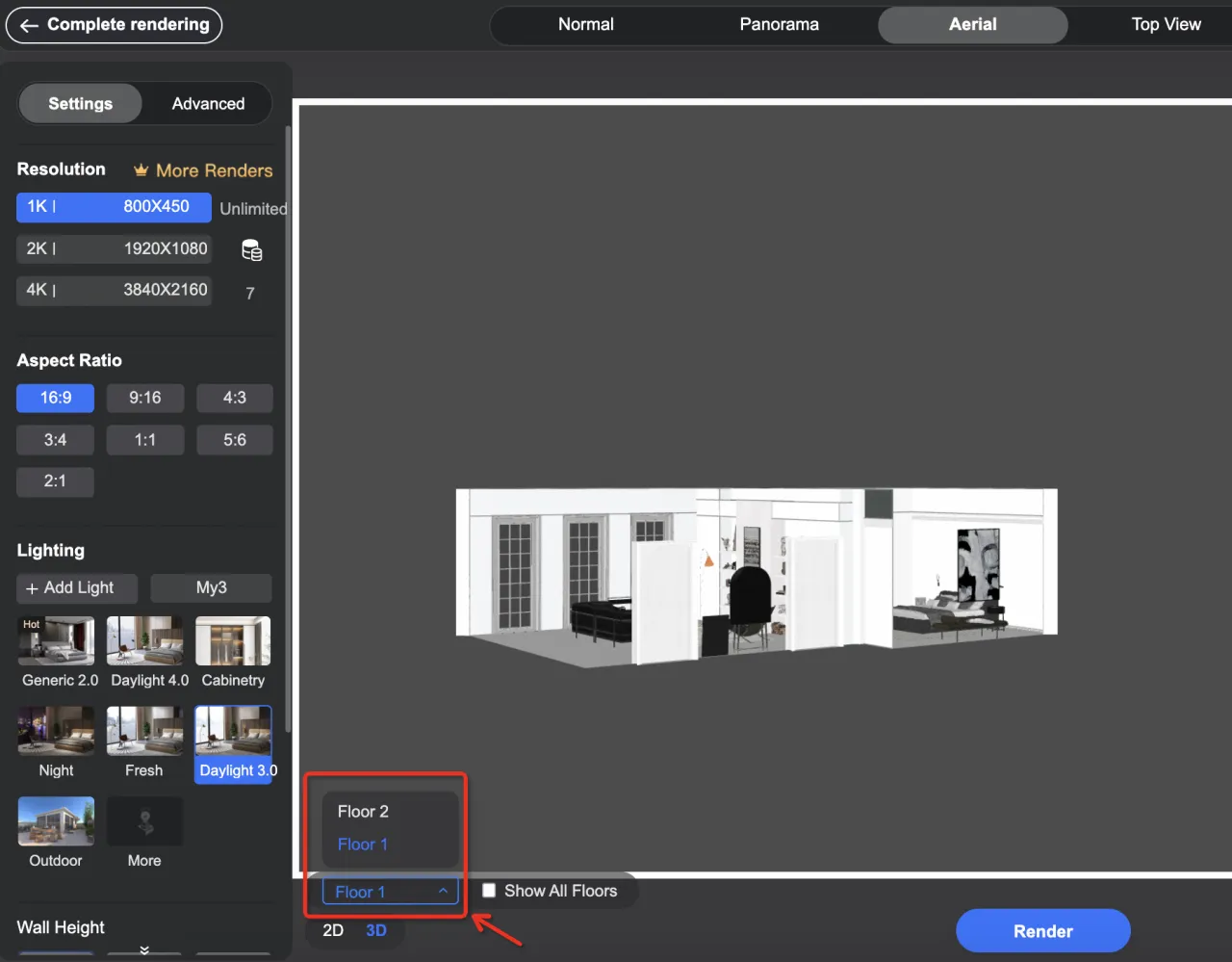Open the Floor 1 dropdown selector
The image size is (1232, 962).
click(390, 892)
